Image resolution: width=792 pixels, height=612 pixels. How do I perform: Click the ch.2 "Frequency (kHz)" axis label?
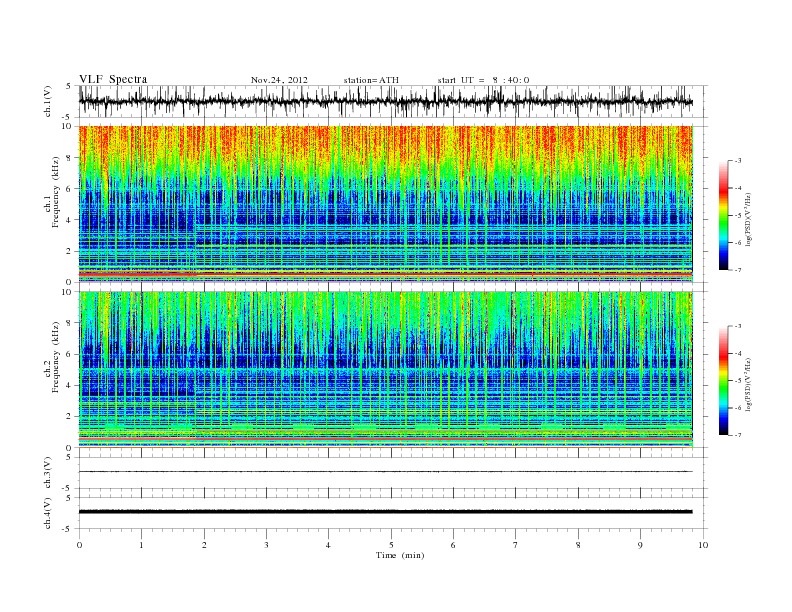pos(56,356)
